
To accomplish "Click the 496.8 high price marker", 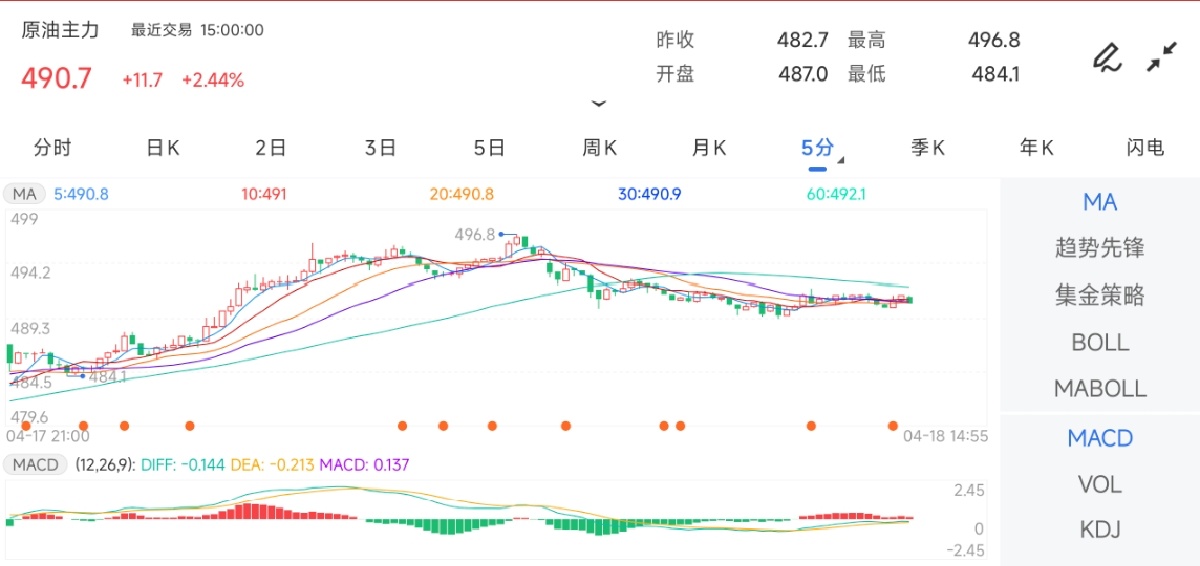I will click(476, 234).
